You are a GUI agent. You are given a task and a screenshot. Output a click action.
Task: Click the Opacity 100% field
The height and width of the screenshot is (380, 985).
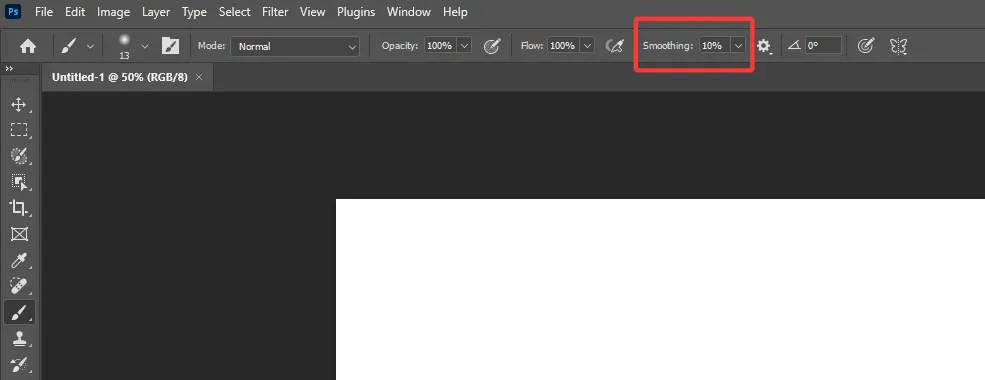point(440,46)
